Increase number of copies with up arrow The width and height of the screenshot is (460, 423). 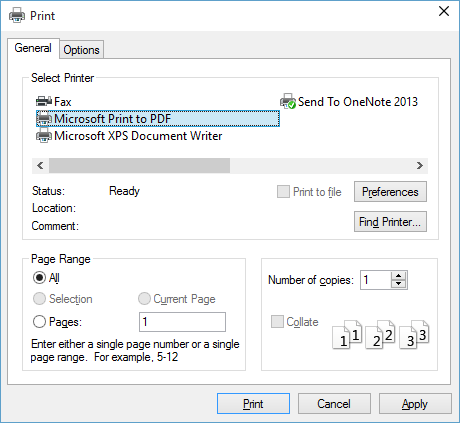click(399, 276)
